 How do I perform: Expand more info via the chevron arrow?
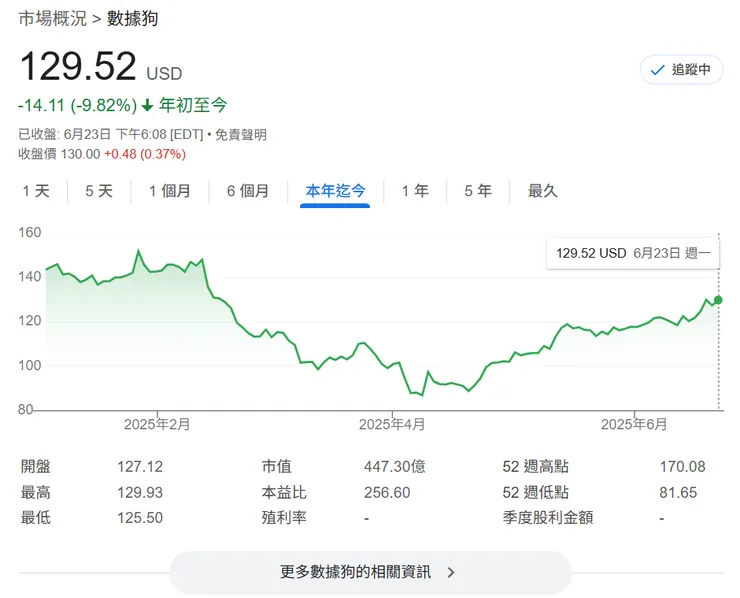coord(451,573)
